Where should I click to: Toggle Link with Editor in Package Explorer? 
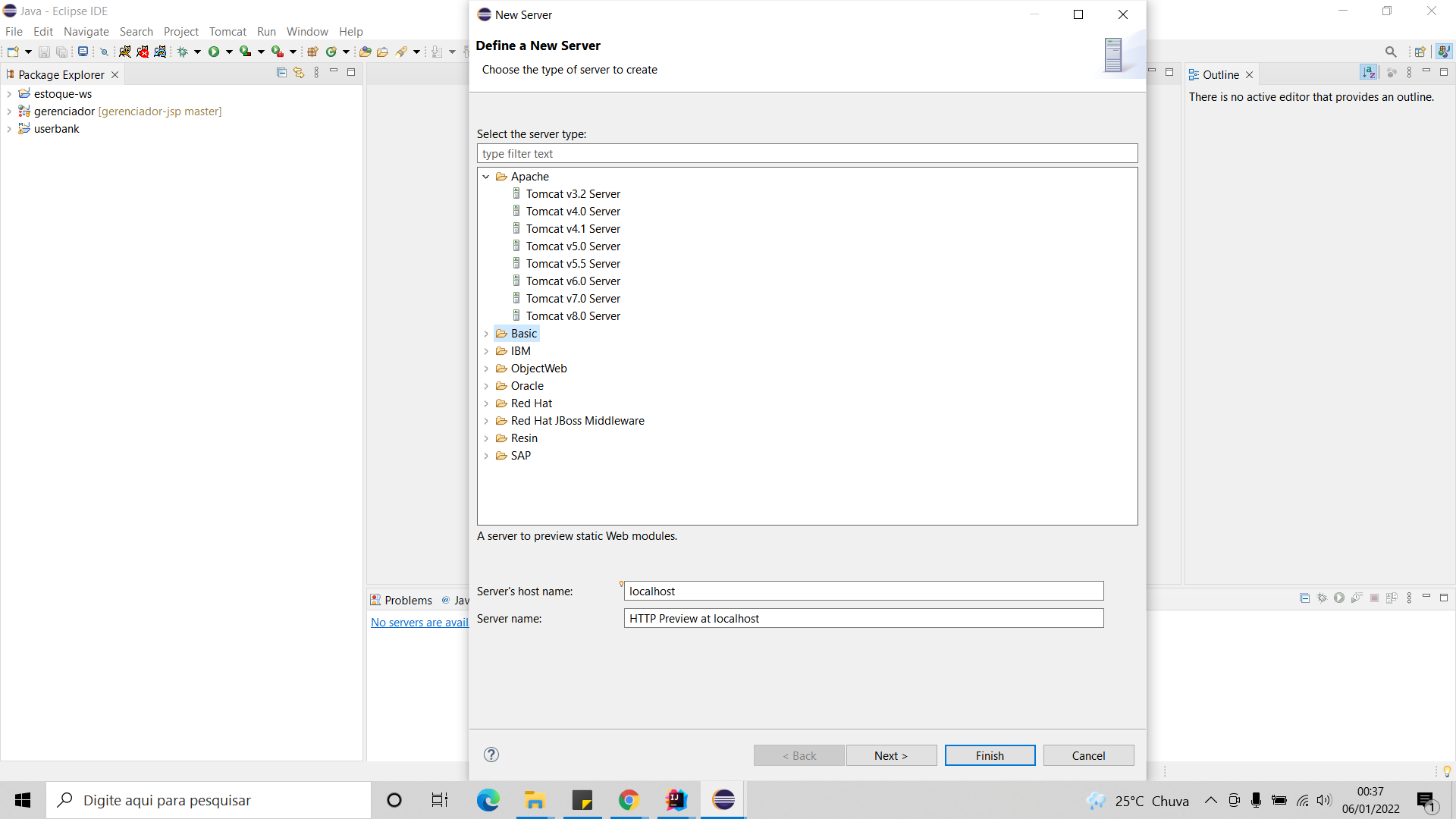299,73
